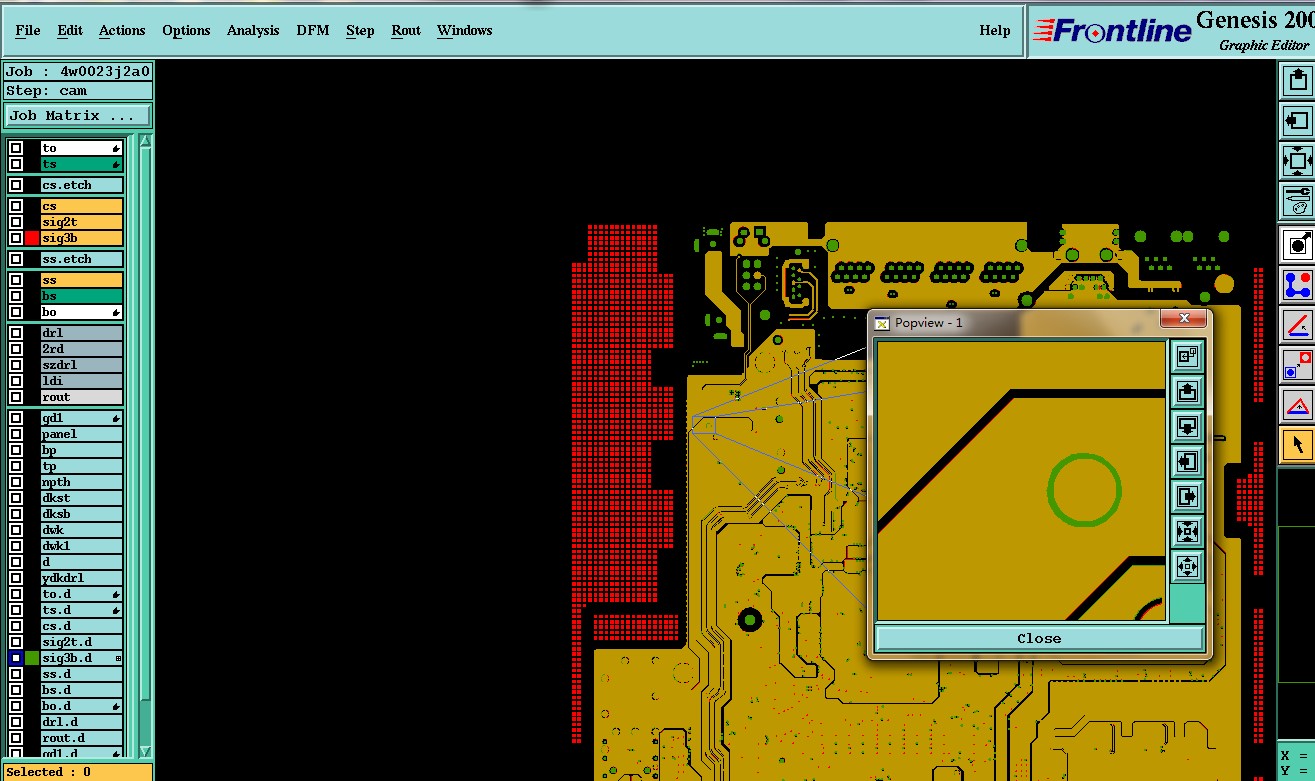Select the 'gd1' layer name
Viewport: 1315px width, 781px height.
coord(81,418)
